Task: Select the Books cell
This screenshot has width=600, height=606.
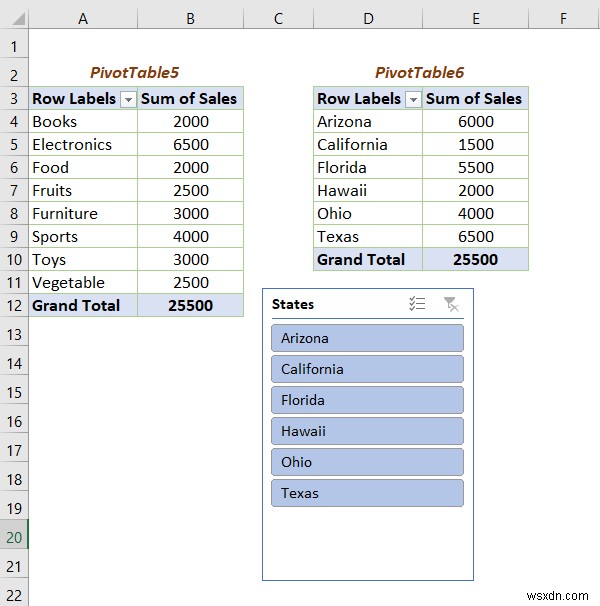Action: pos(83,121)
